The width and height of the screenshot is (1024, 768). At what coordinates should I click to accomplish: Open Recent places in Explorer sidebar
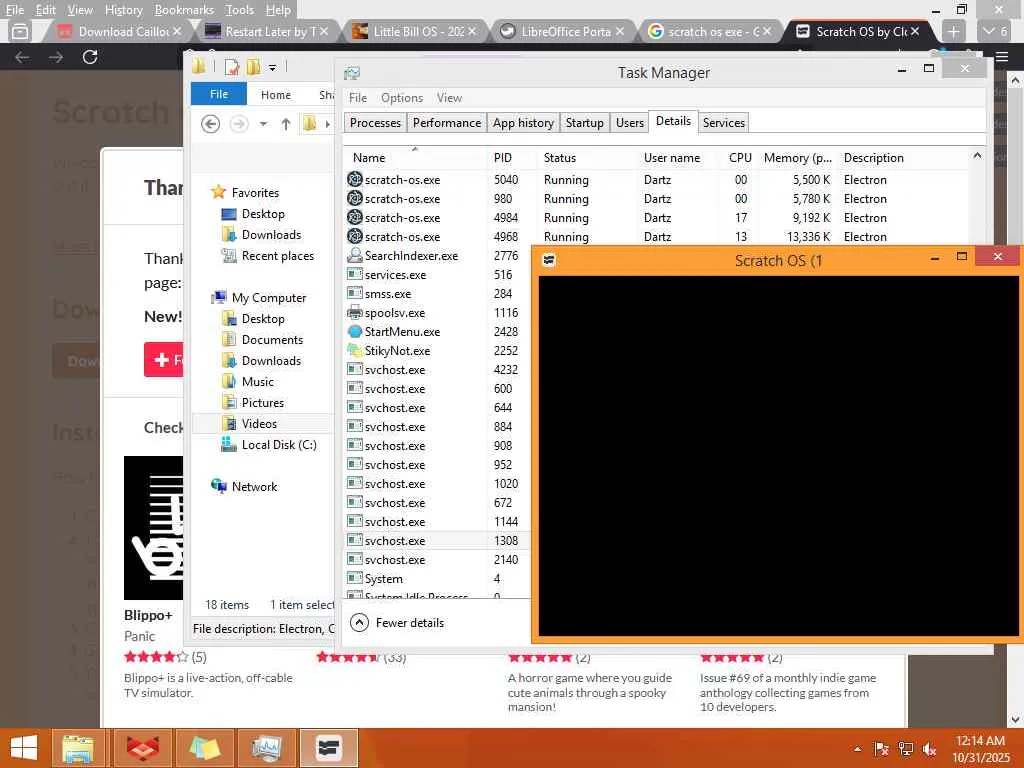[268, 256]
